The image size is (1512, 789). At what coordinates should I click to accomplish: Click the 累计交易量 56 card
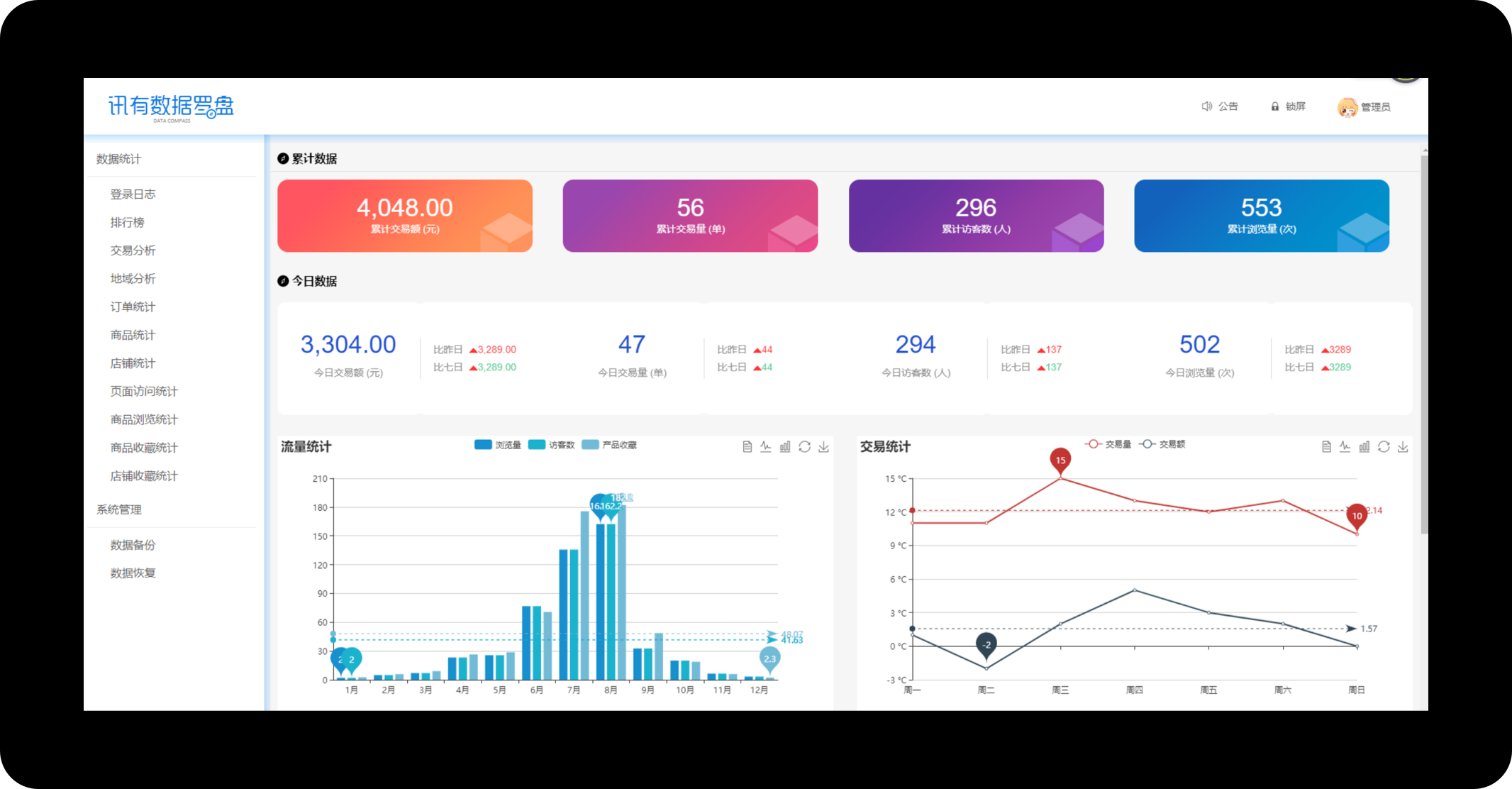pos(690,216)
